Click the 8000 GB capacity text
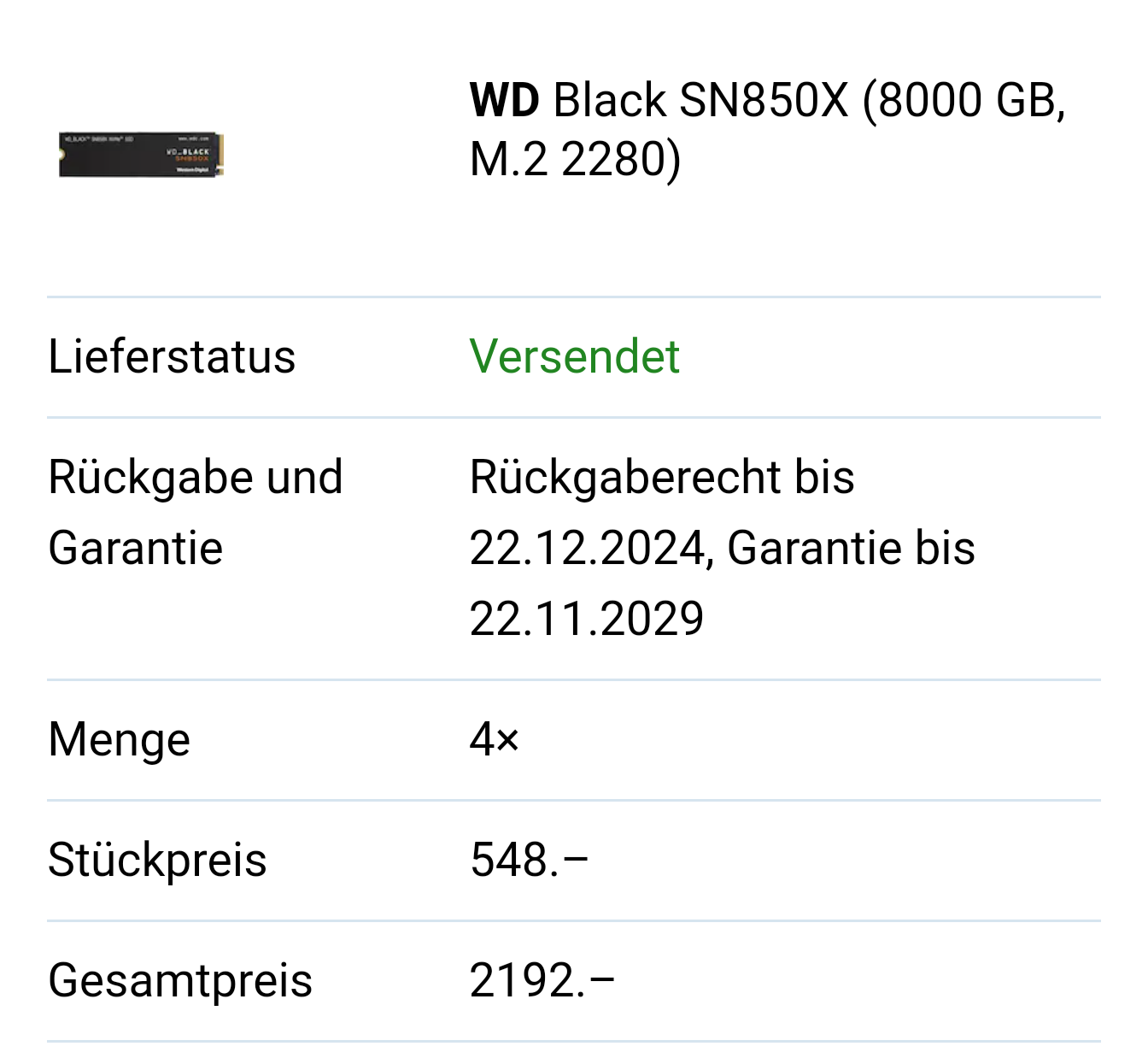Viewport: 1148px width, 1046px height. pyautogui.click(x=963, y=100)
